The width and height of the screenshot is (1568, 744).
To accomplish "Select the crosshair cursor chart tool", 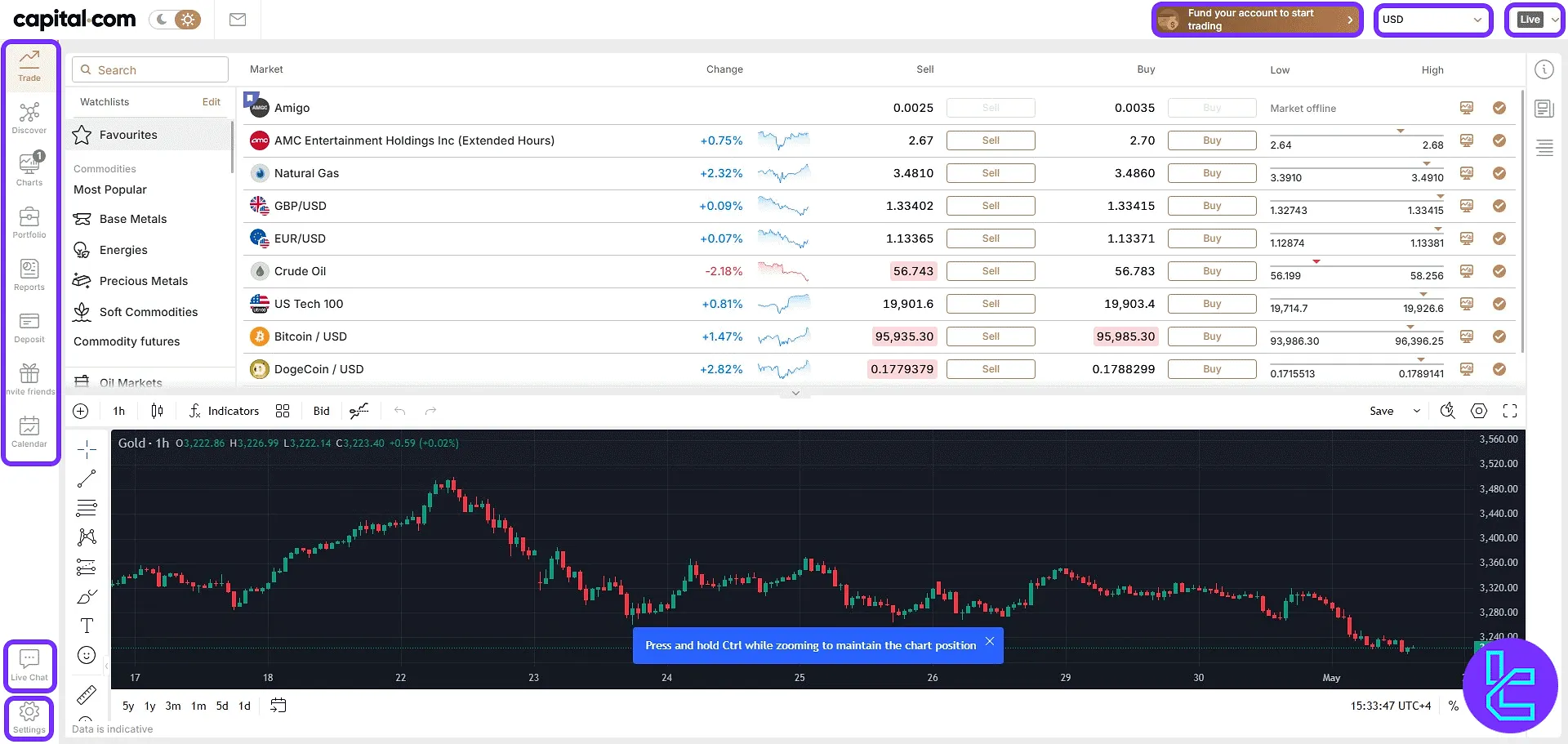I will pyautogui.click(x=87, y=449).
